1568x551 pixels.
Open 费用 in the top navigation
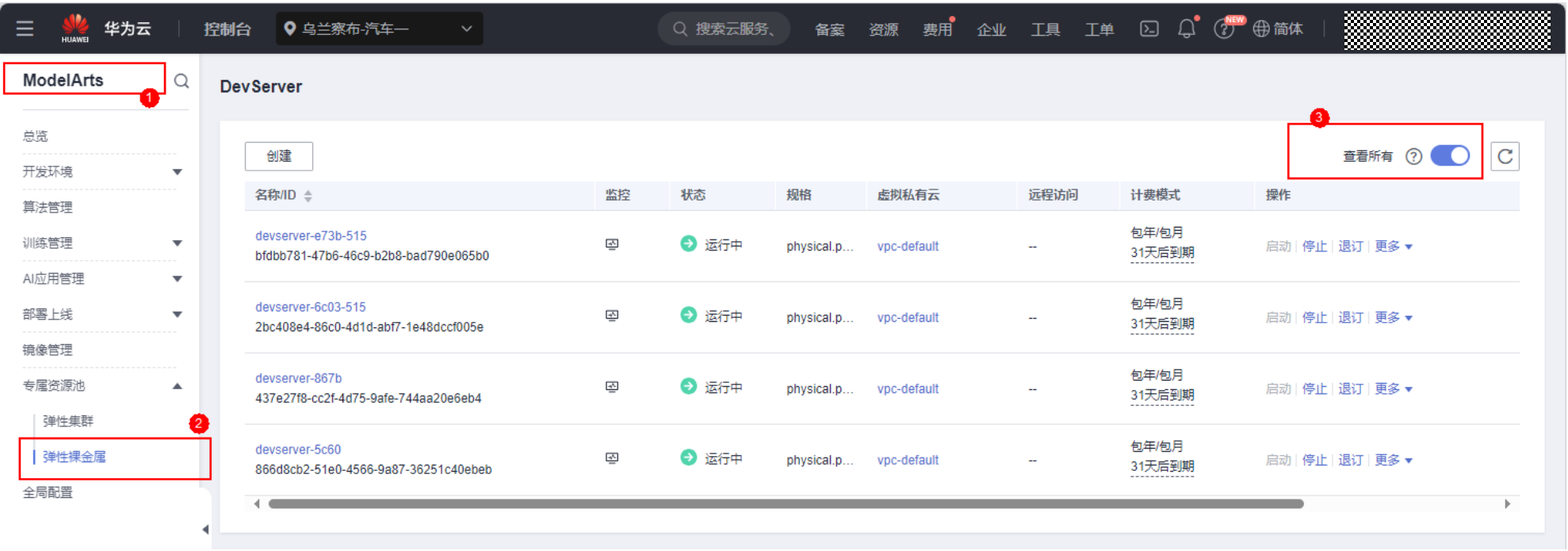[x=937, y=29]
